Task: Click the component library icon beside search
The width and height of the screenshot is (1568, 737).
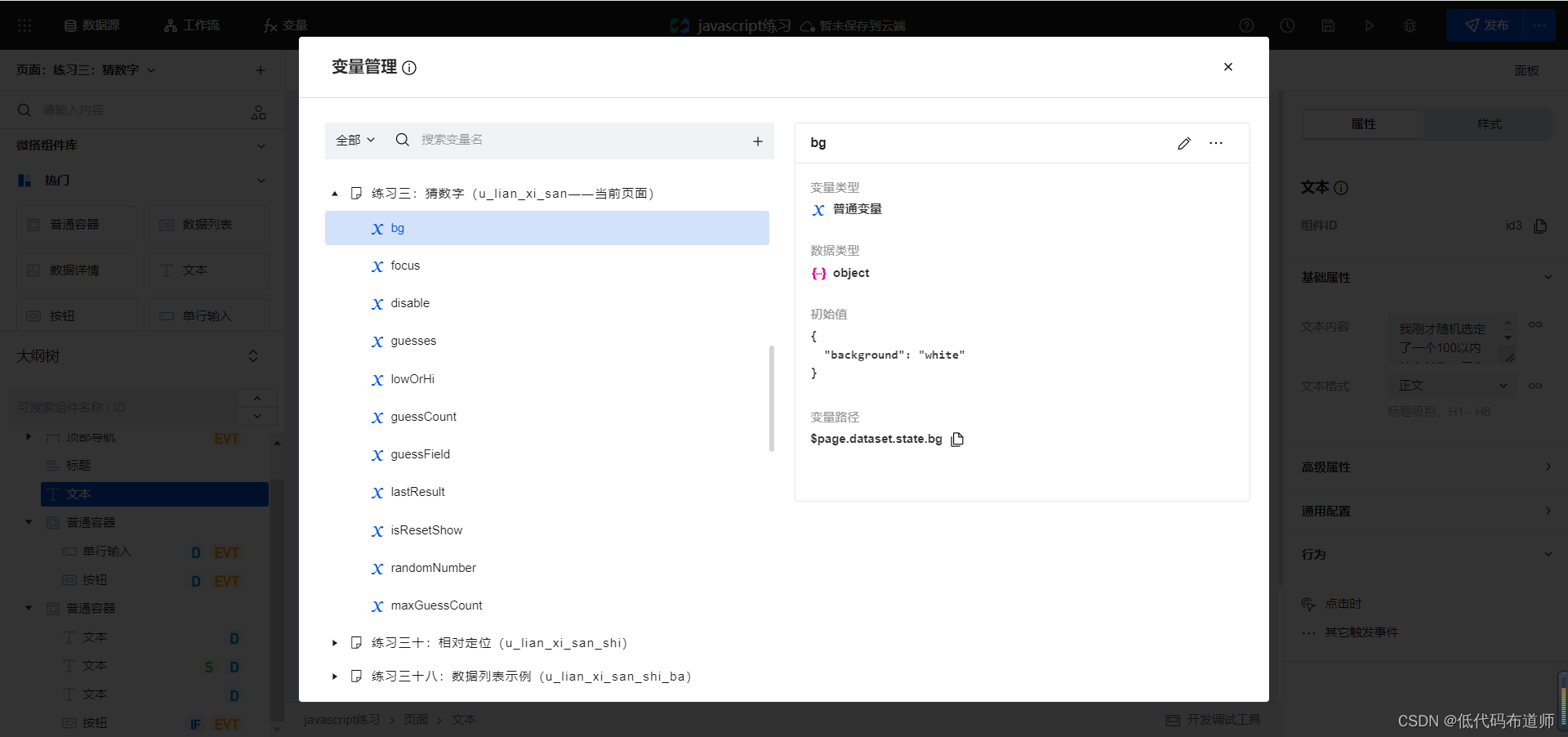Action: point(259,112)
